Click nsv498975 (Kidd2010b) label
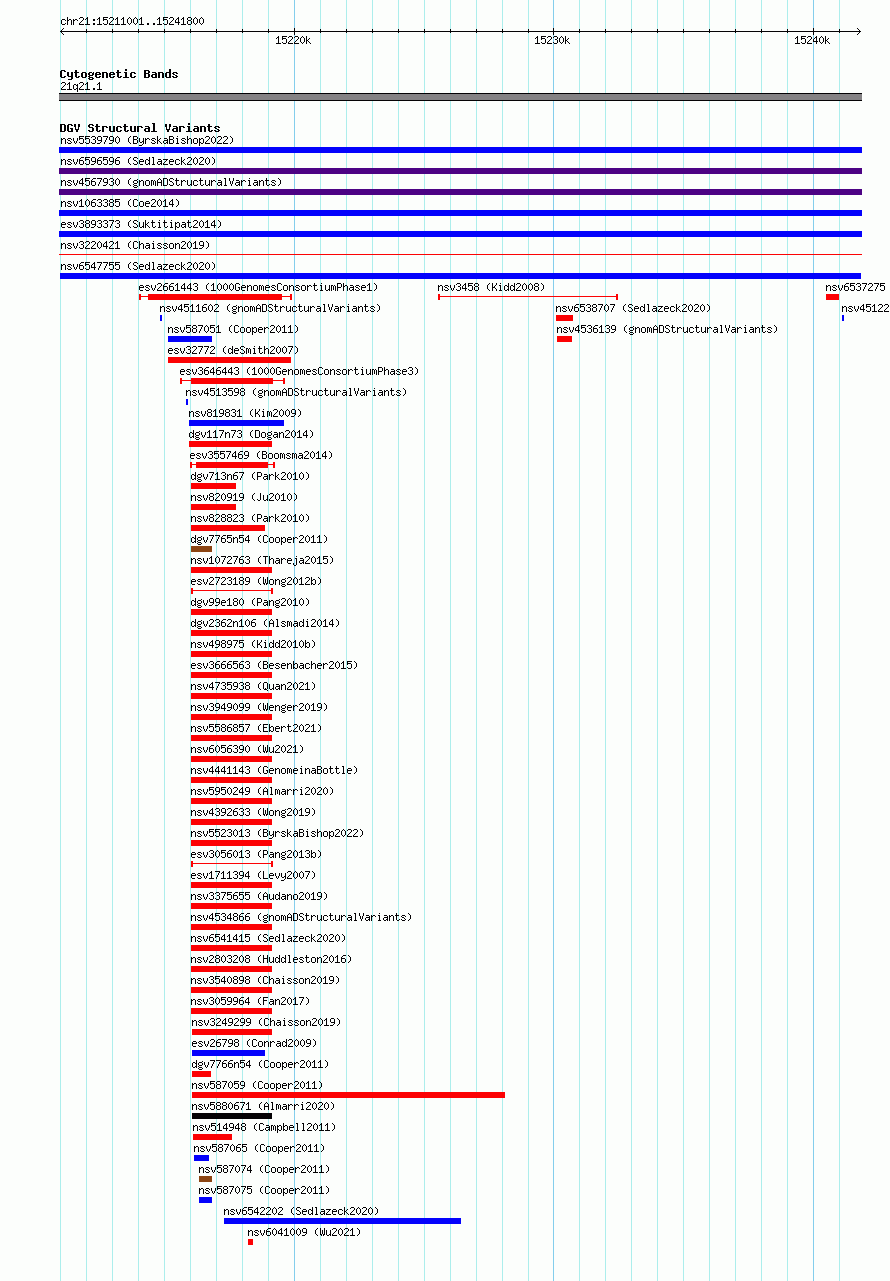The image size is (890, 1281). [254, 644]
